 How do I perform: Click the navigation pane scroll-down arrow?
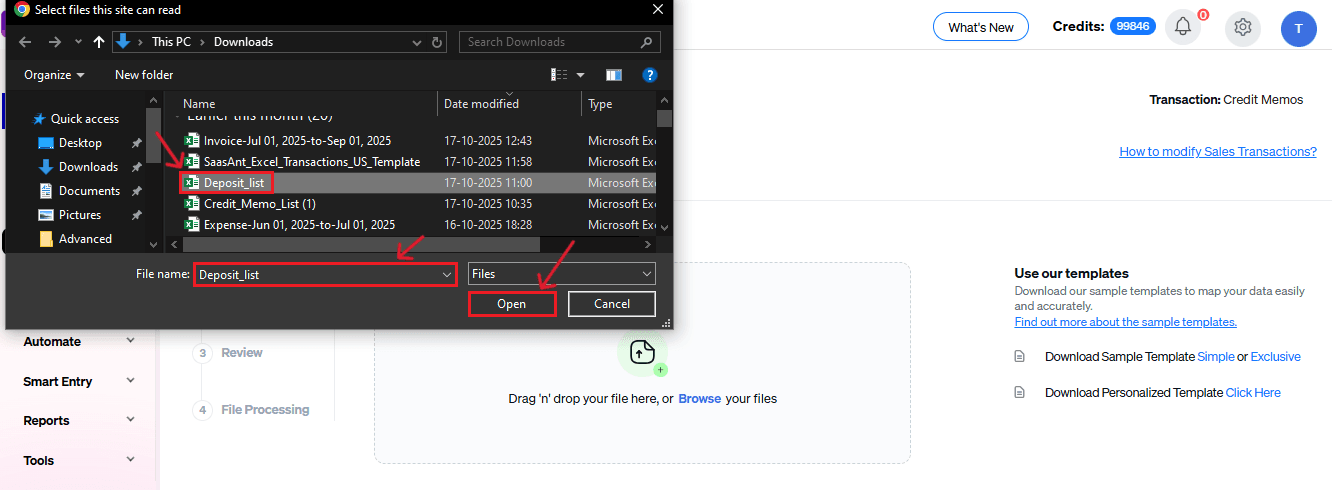click(x=153, y=243)
